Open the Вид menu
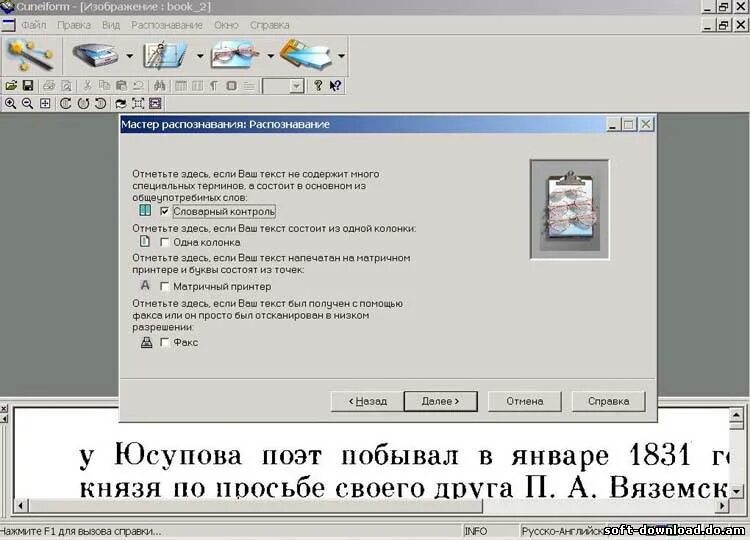Viewport: 750px width, 540px height. tap(110, 25)
